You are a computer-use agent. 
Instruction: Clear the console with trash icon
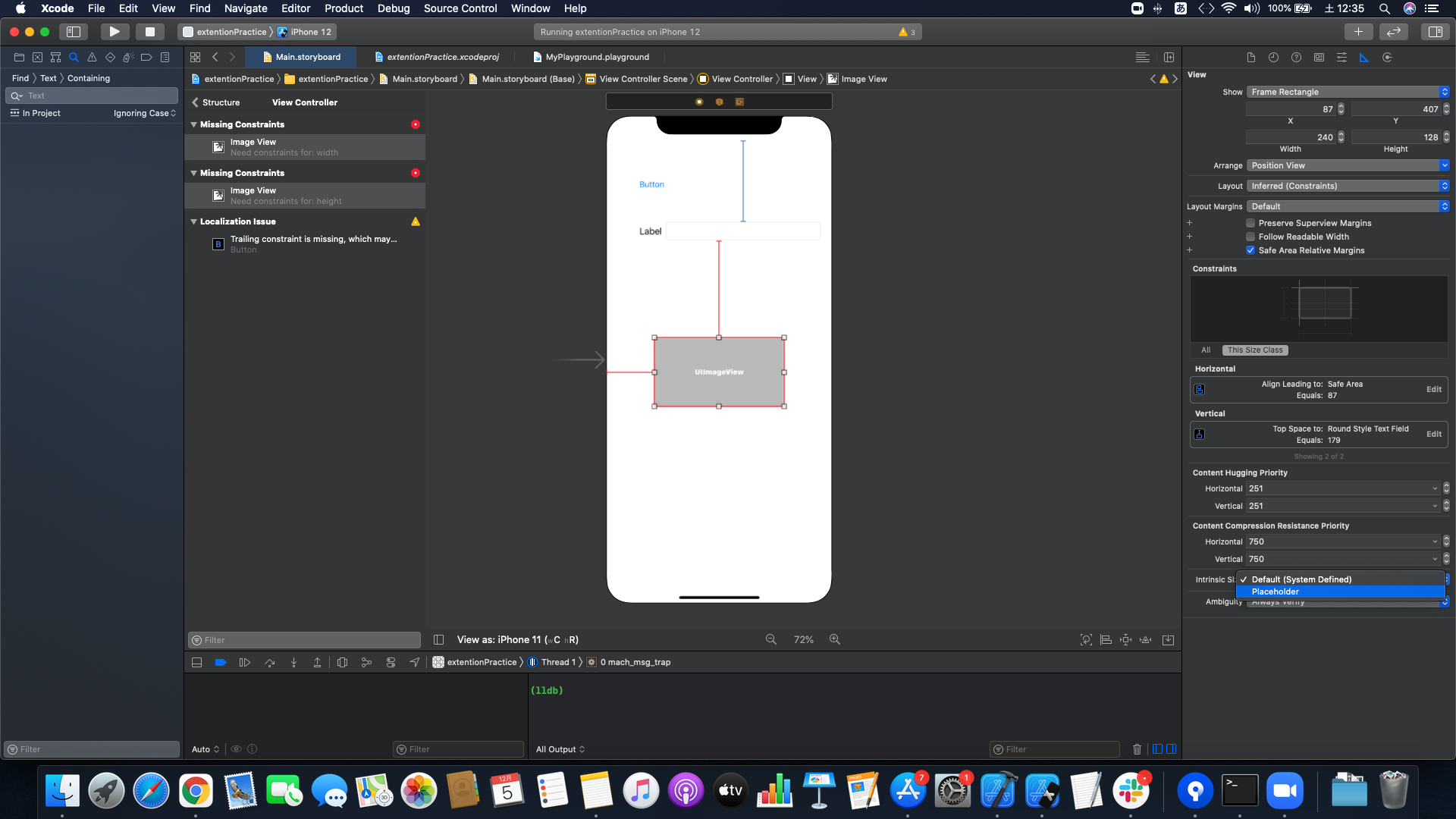point(1137,749)
